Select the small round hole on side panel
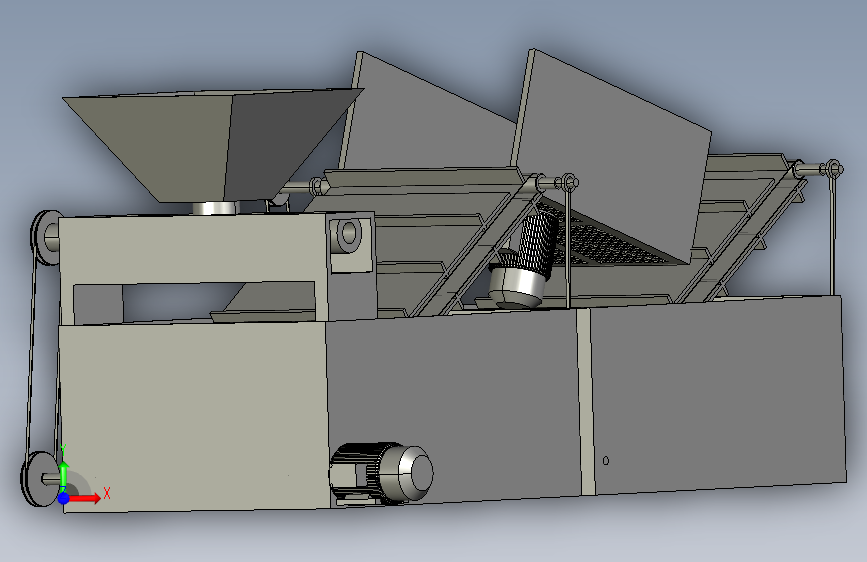867x562 pixels. pyautogui.click(x=605, y=460)
